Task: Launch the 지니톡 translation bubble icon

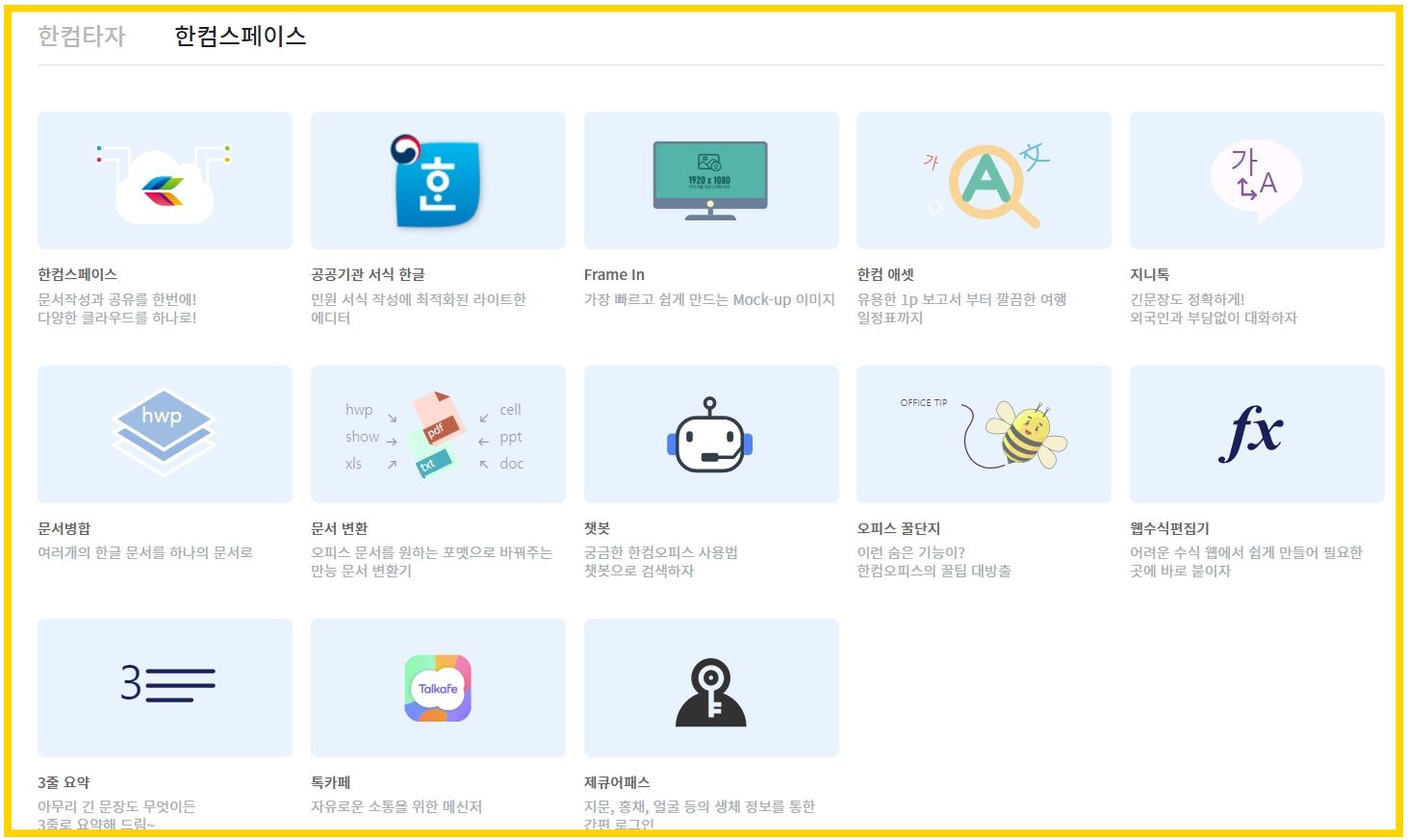Action: point(1257,181)
